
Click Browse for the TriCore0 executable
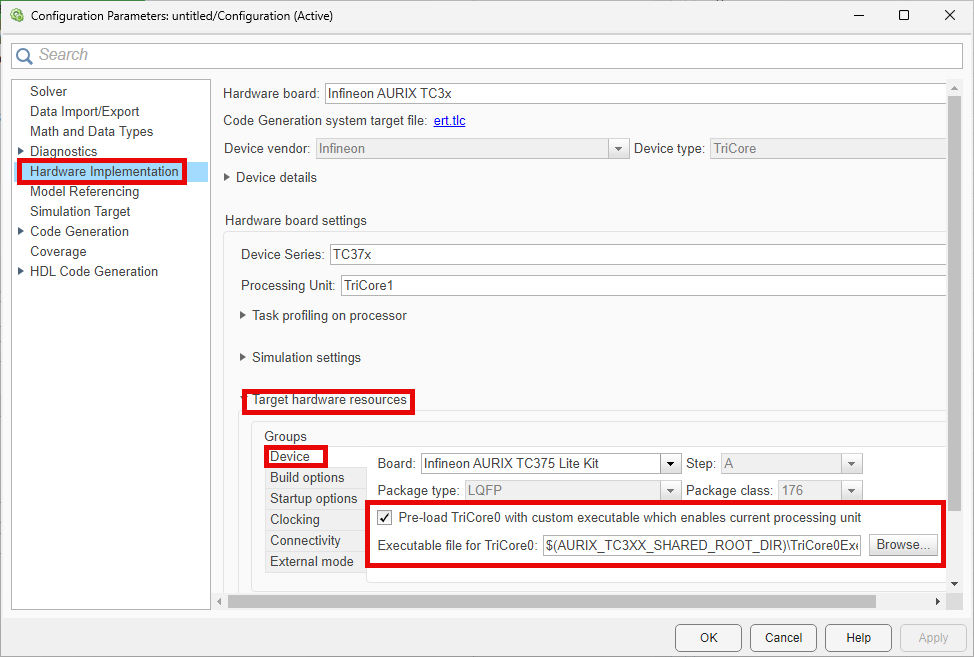902,544
